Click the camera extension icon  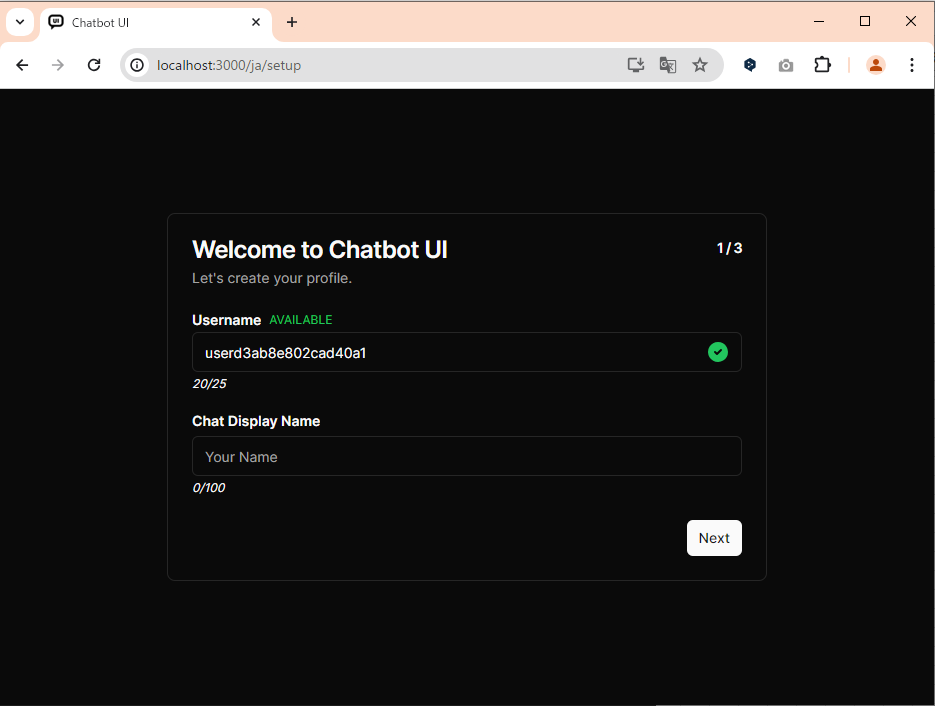click(x=786, y=64)
